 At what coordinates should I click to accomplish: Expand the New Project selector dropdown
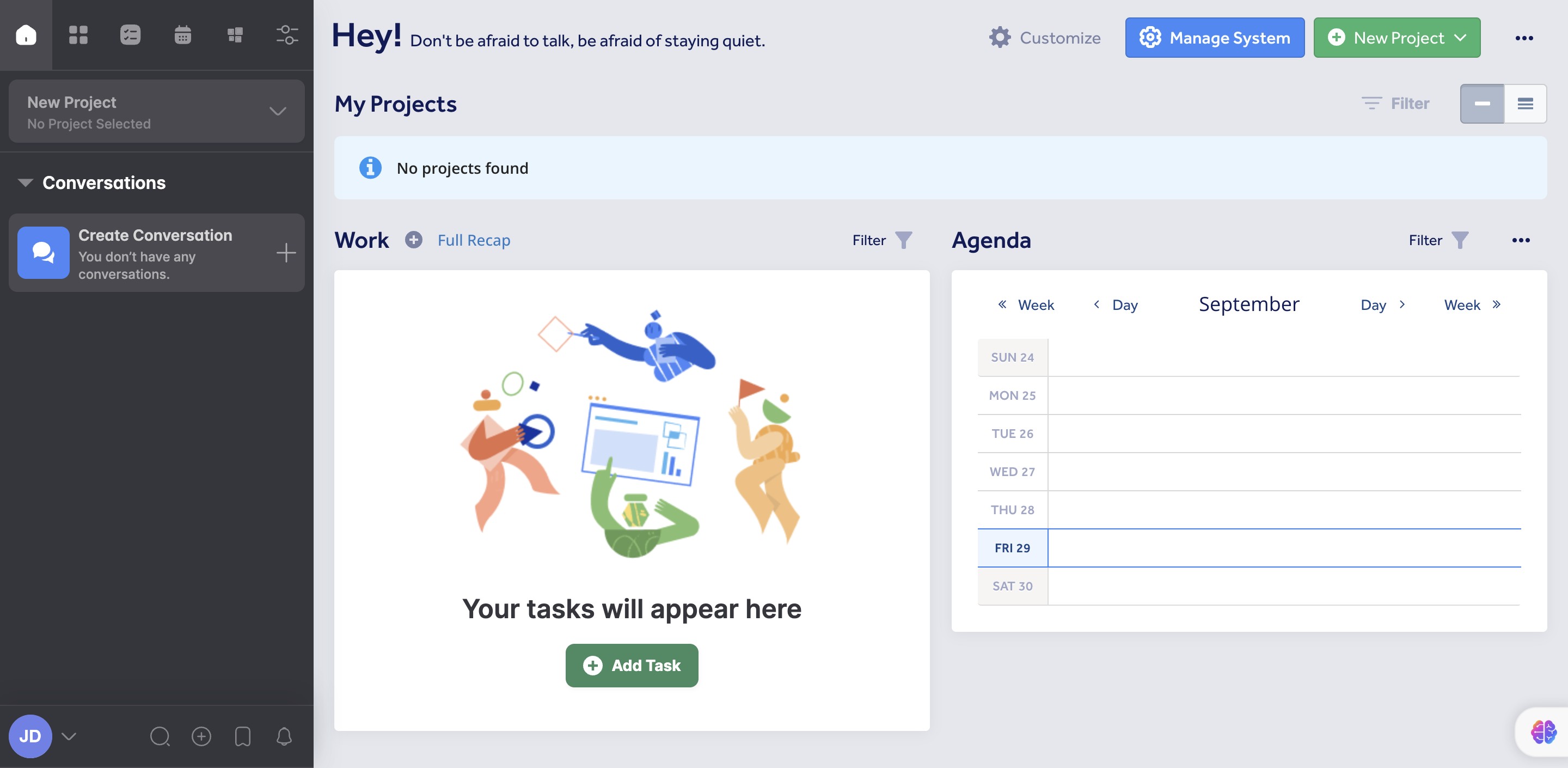click(x=278, y=112)
